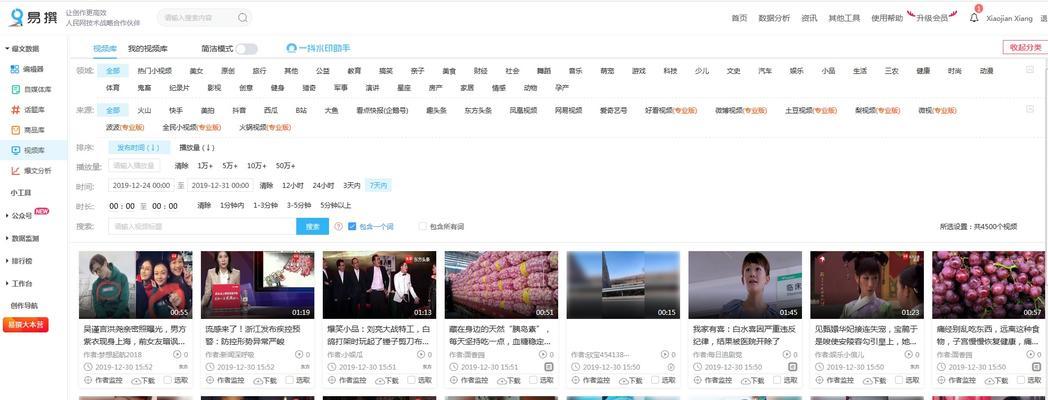Check the 包含所有词 checkbox

(422, 227)
